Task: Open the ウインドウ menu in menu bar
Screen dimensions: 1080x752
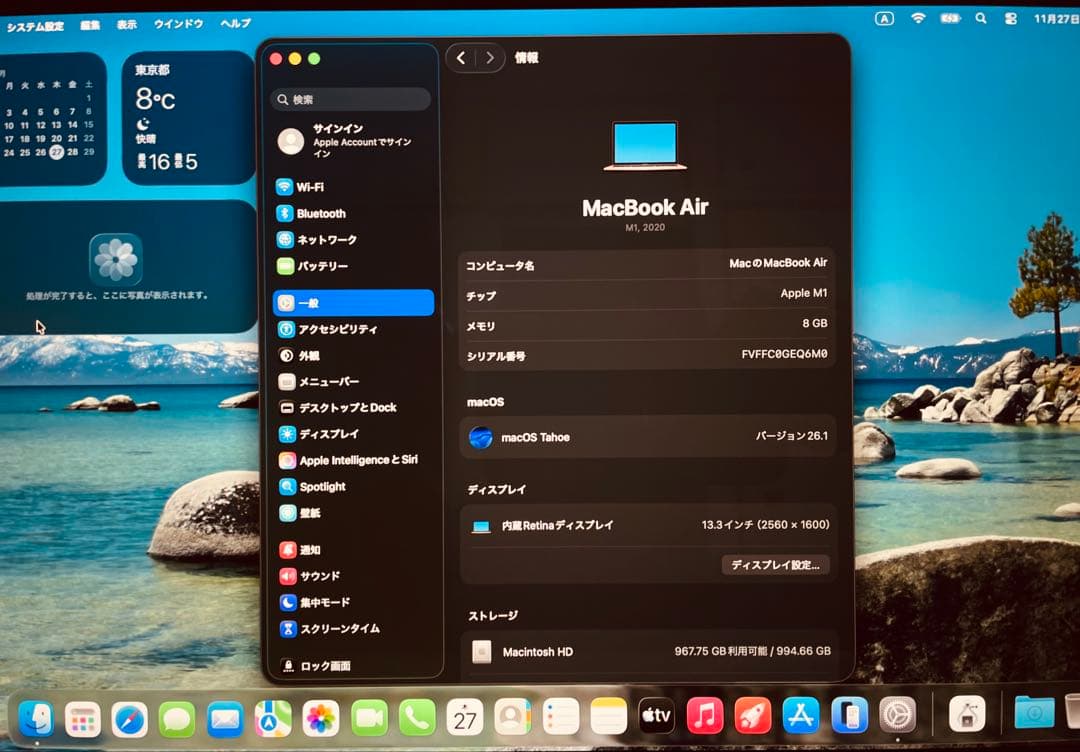Action: coord(178,24)
